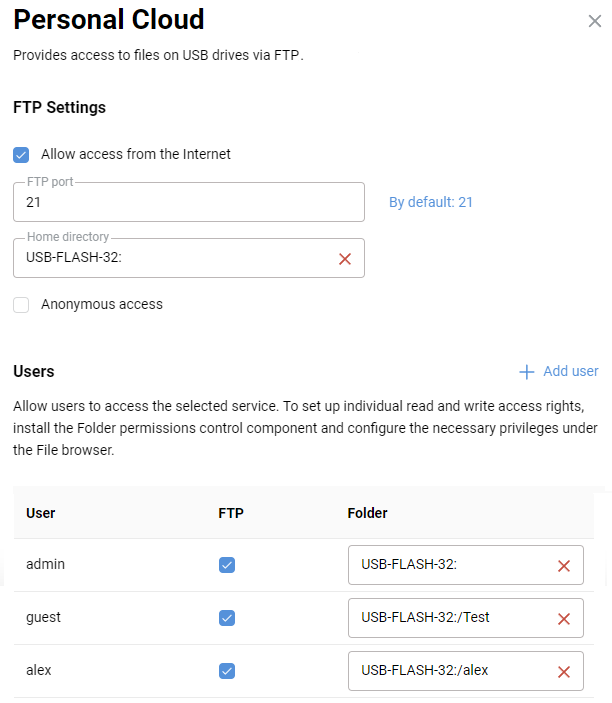612x703 pixels.
Task: Click into the FTP port field
Action: (188, 202)
